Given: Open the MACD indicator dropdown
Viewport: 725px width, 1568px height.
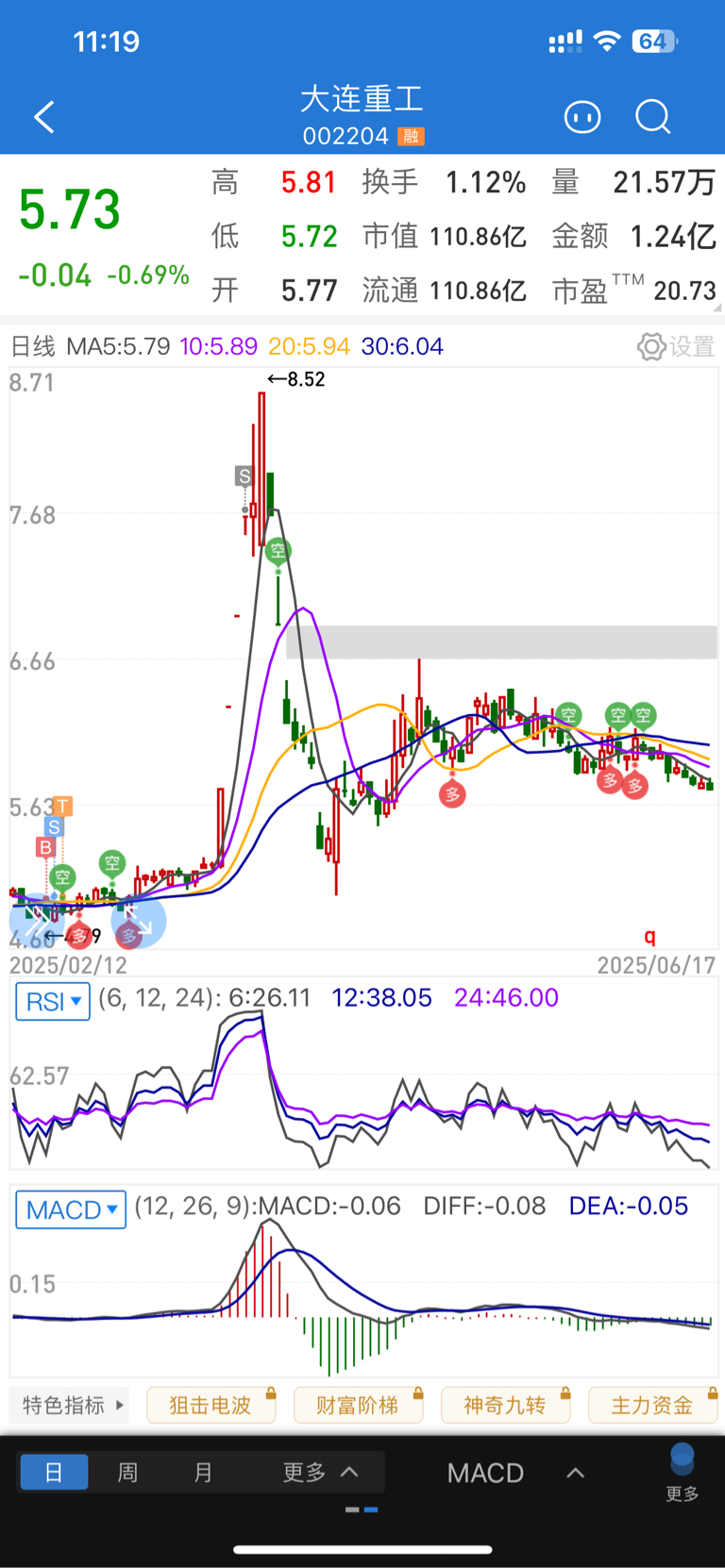Looking at the screenshot, I should coord(71,1209).
